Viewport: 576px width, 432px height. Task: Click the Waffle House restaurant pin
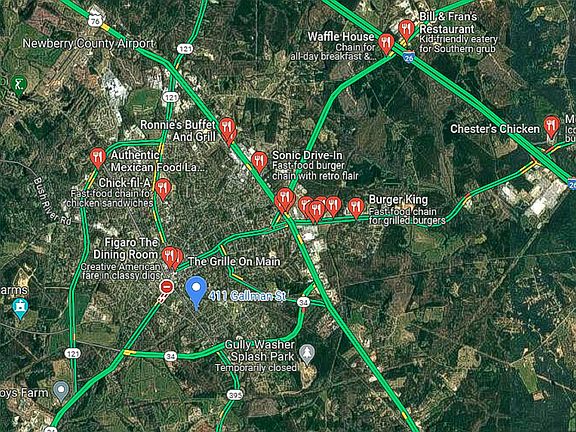click(386, 43)
